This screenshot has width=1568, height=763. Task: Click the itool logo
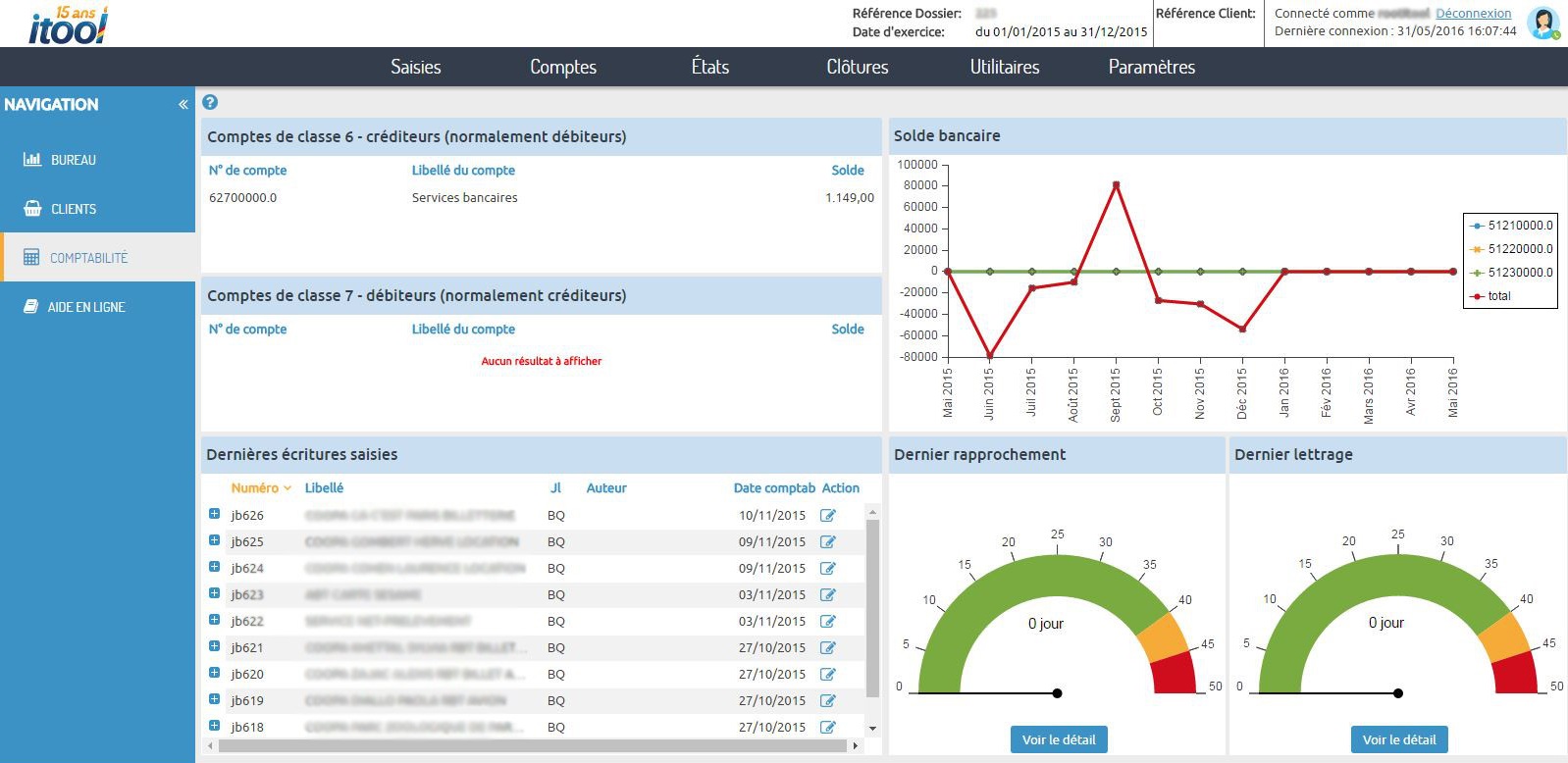(68, 25)
